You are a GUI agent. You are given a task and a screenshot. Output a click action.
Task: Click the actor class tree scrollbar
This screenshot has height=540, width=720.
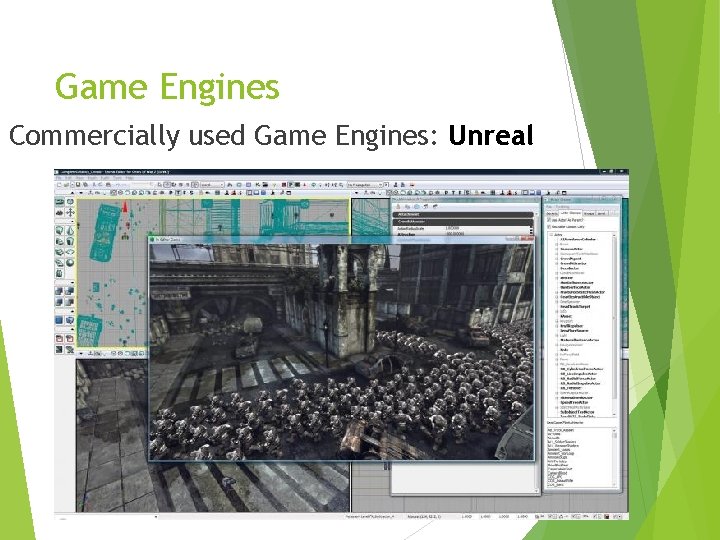(x=614, y=324)
